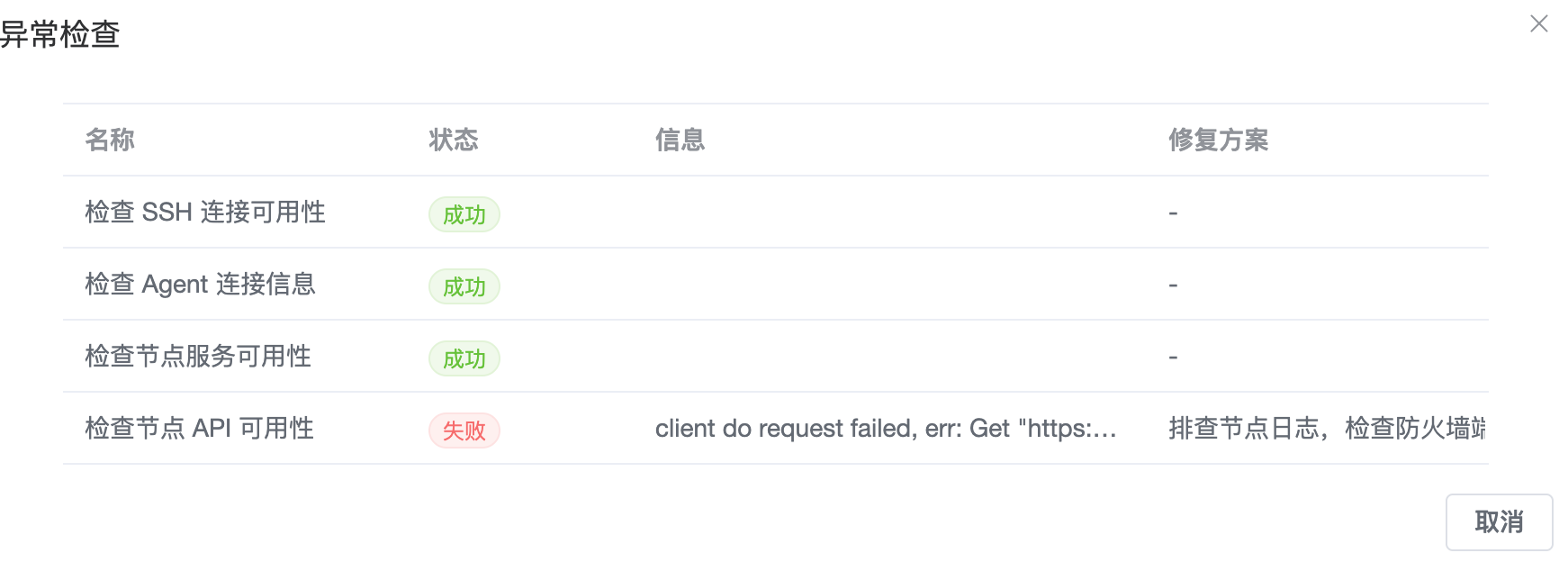Image resolution: width=1568 pixels, height=571 pixels.
Task: Select the 检查节点 API 可用性 row name
Action: 199,429
